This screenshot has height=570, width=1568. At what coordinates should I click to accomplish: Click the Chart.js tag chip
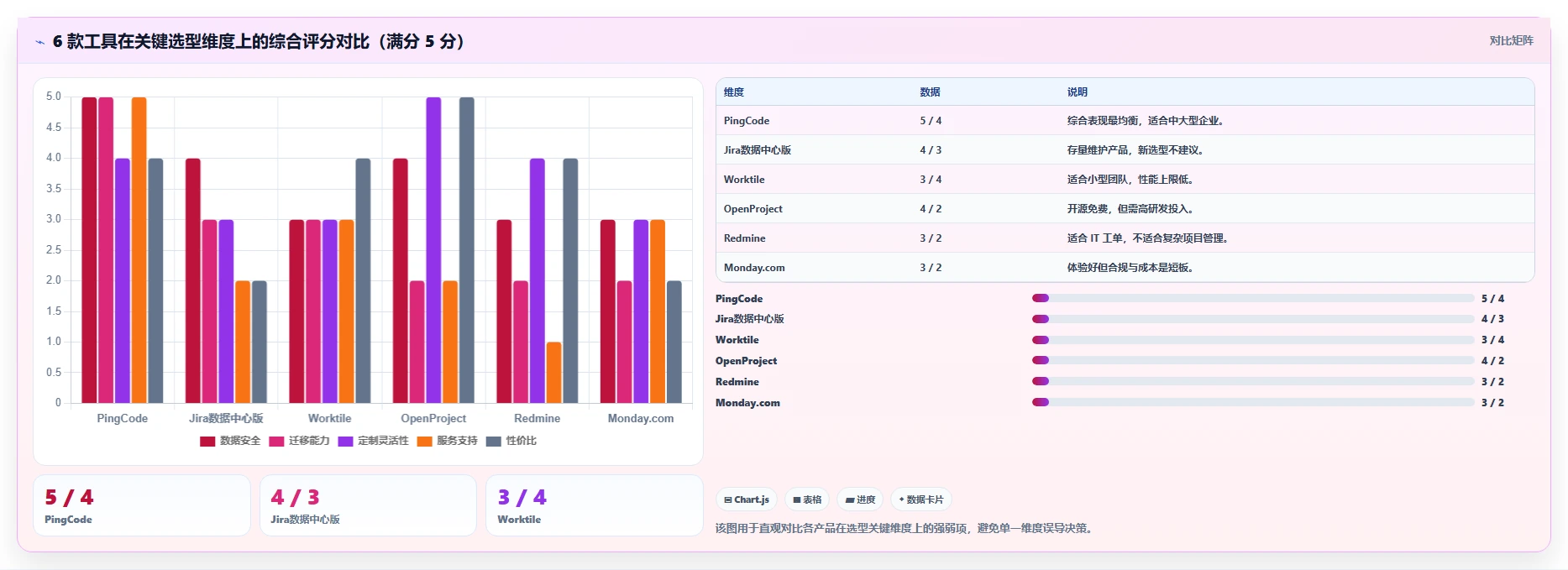(x=747, y=499)
